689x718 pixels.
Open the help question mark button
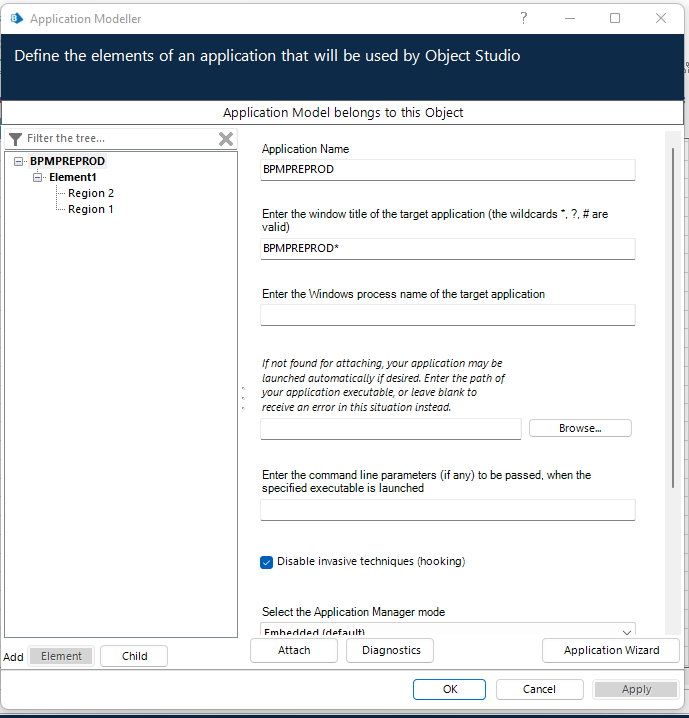pos(524,18)
